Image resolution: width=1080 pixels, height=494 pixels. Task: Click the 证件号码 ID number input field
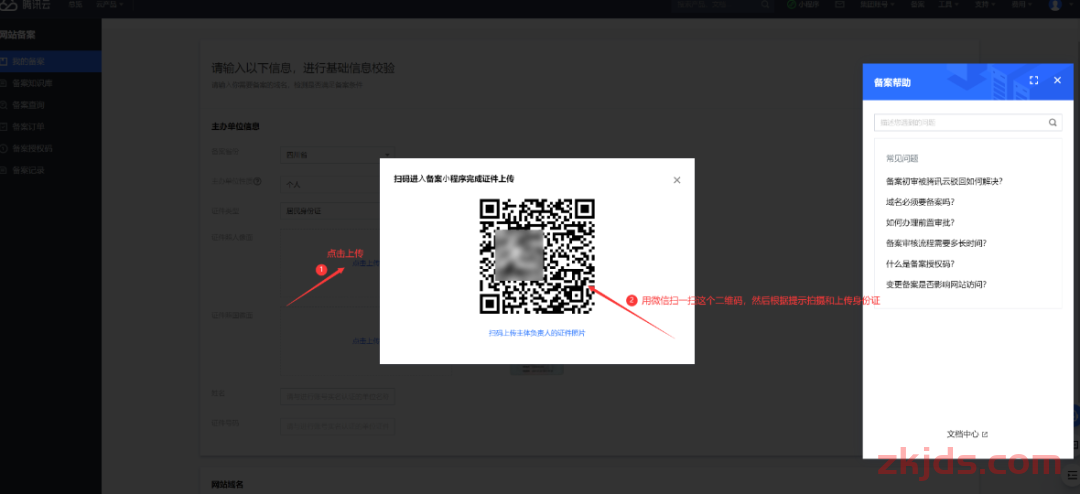click(338, 426)
